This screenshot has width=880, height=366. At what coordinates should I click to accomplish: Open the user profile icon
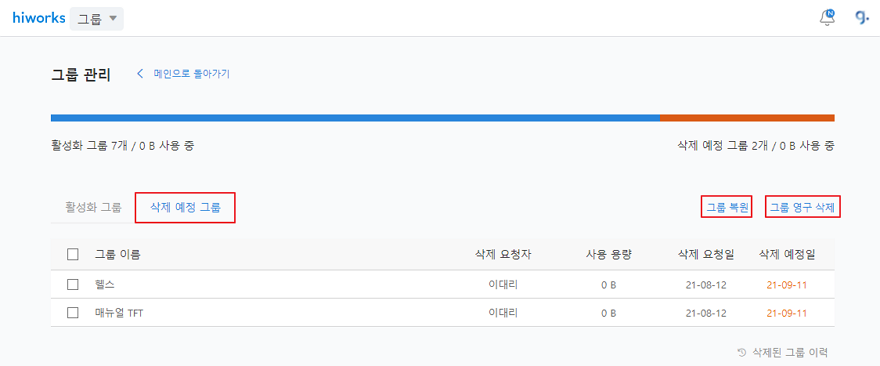pos(862,18)
